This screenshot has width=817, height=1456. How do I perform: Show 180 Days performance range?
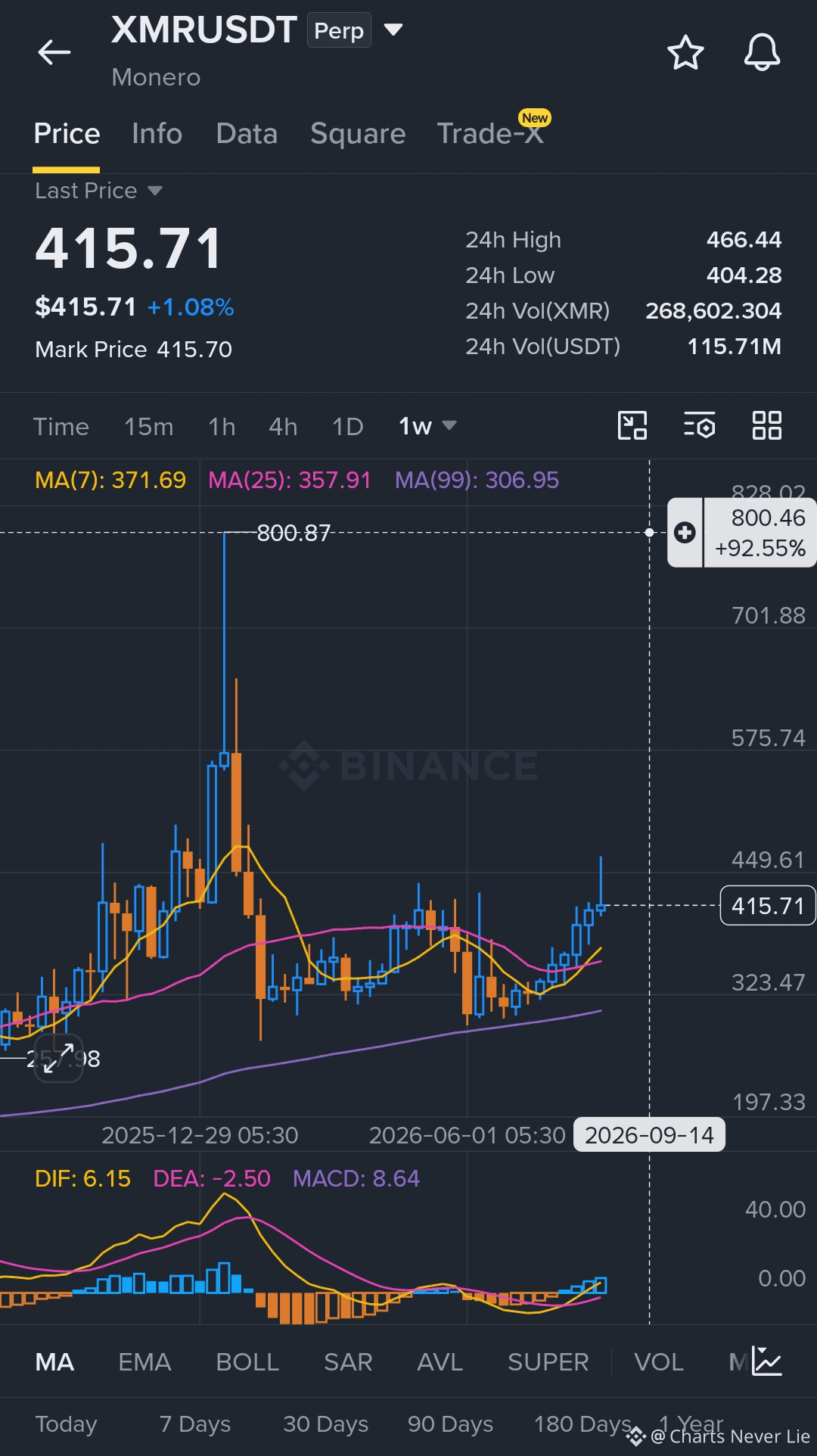click(582, 1424)
